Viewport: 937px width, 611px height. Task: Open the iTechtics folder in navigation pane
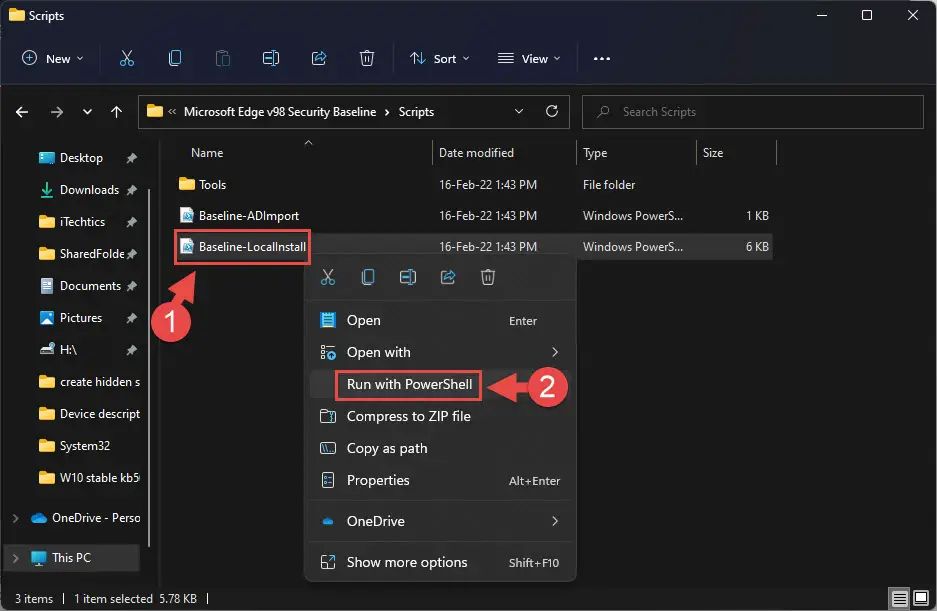(82, 222)
